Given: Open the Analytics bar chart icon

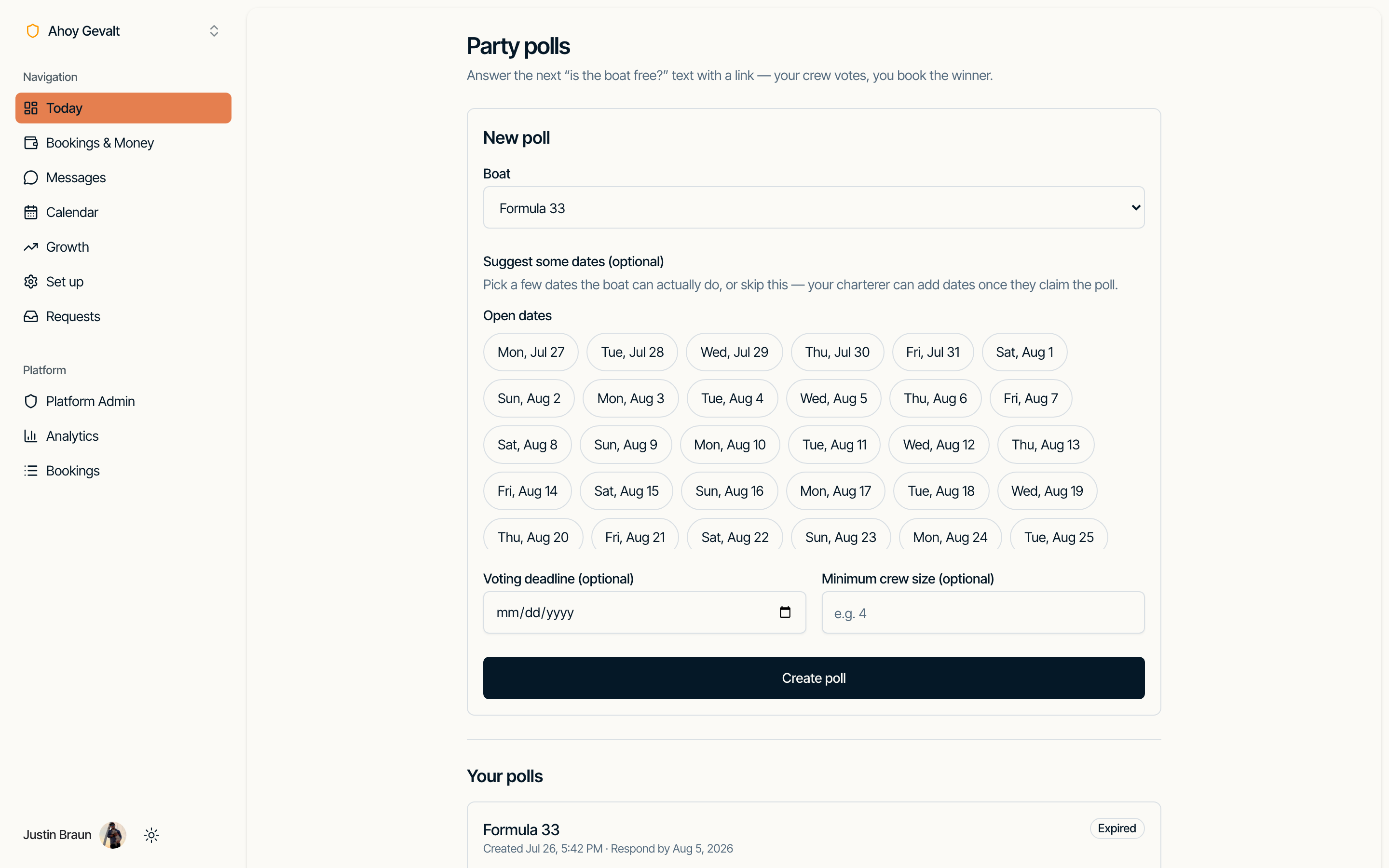Looking at the screenshot, I should [31, 436].
